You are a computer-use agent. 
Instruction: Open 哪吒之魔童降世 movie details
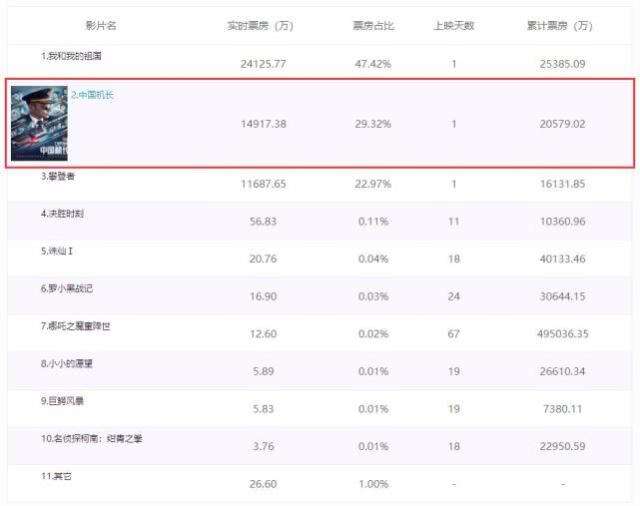[78, 326]
